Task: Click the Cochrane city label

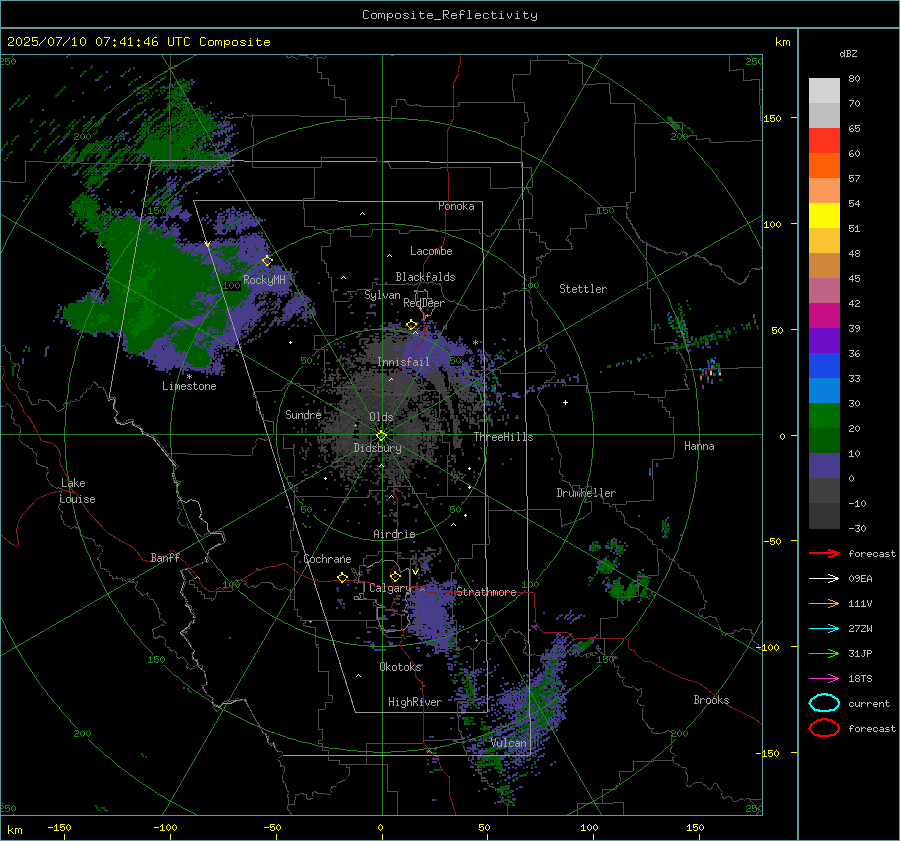Action: click(327, 559)
